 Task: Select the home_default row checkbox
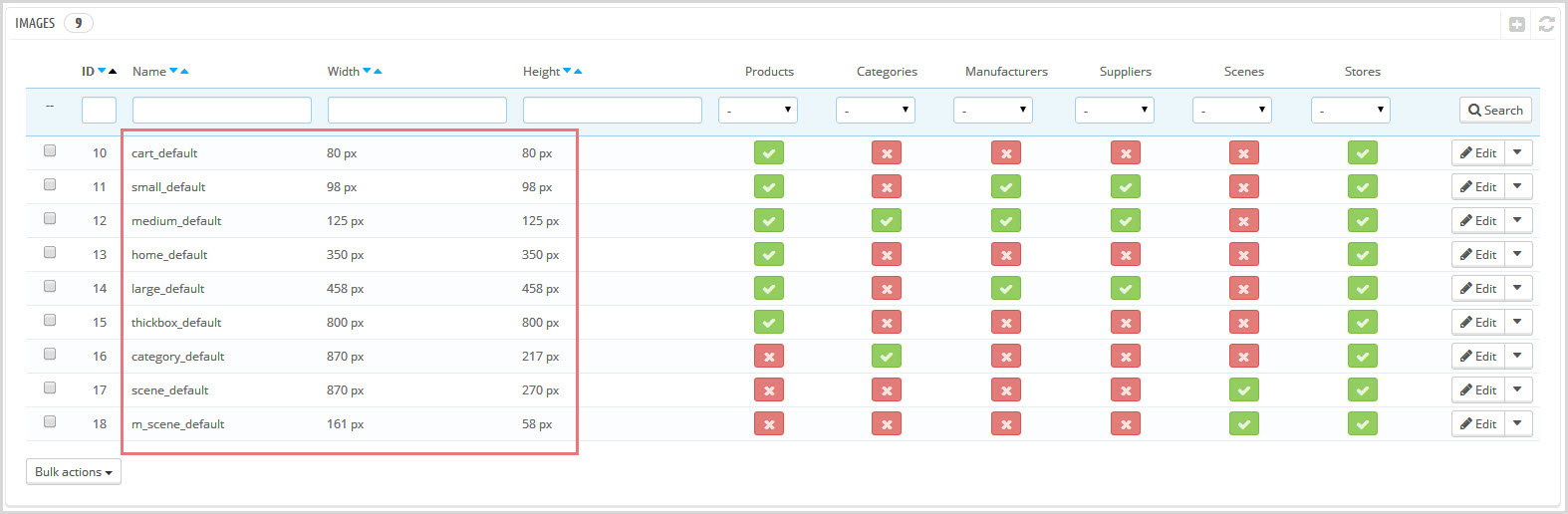tap(50, 253)
